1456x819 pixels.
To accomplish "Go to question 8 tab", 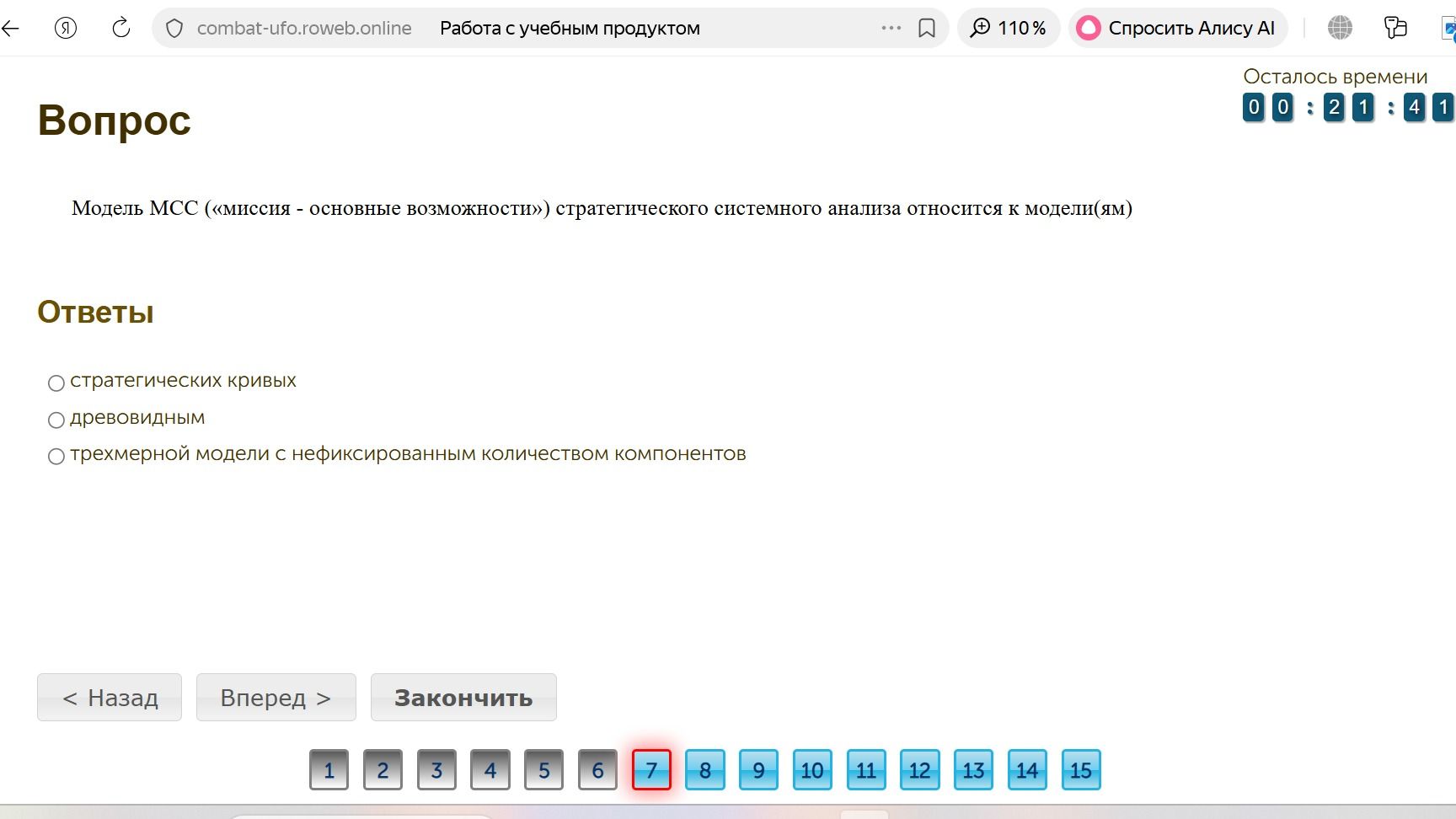I will [x=705, y=769].
